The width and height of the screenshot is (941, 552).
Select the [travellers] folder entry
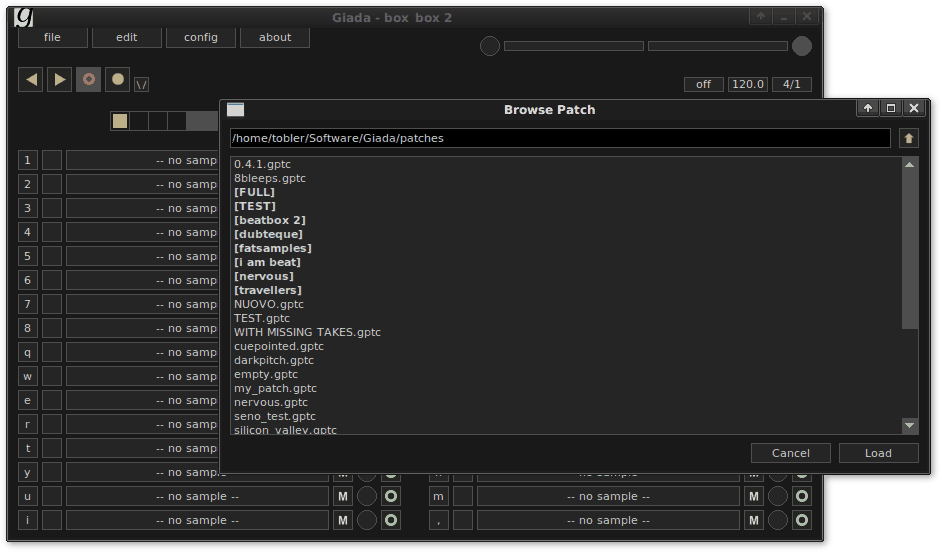pyautogui.click(x=268, y=290)
